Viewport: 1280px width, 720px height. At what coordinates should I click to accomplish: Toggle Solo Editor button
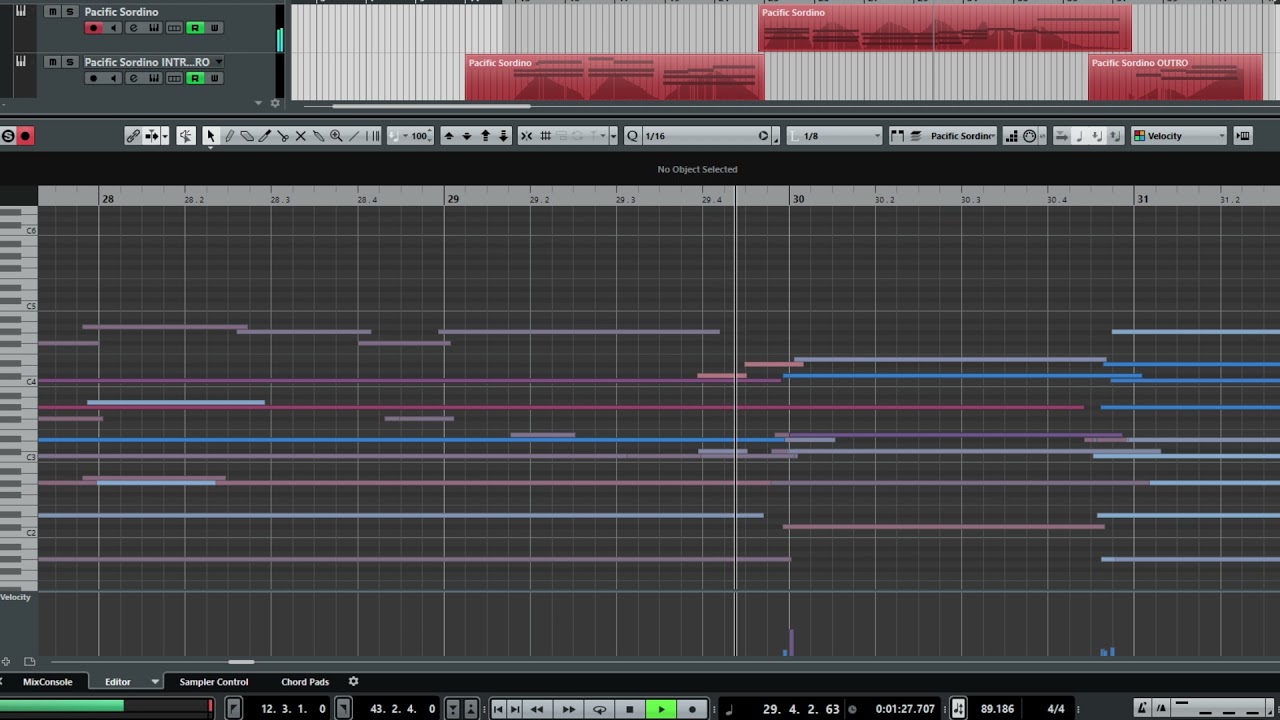8,136
